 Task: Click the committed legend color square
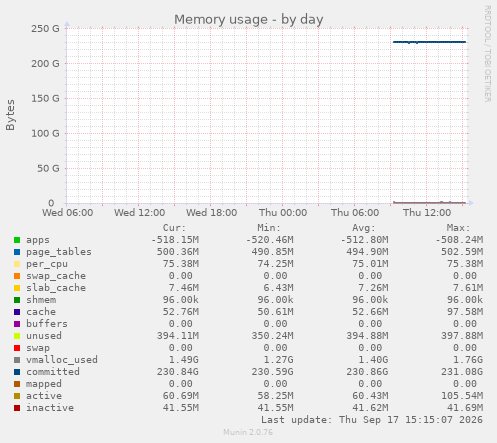point(17,372)
